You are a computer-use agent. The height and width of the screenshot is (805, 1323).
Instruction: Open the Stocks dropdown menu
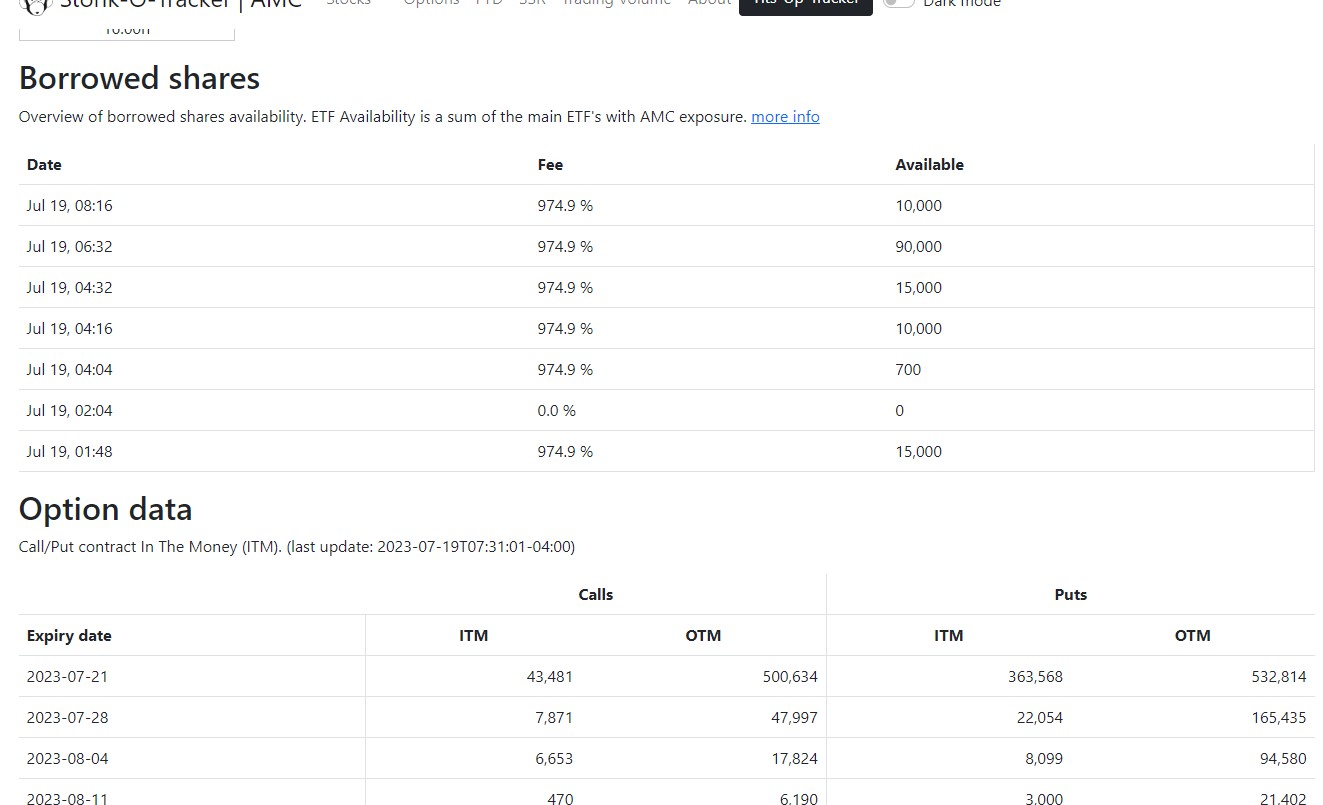pos(349,3)
